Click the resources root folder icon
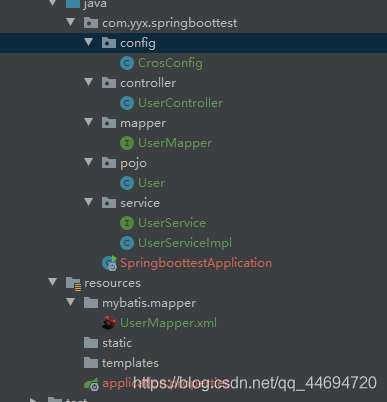The width and height of the screenshot is (387, 402). point(73,283)
